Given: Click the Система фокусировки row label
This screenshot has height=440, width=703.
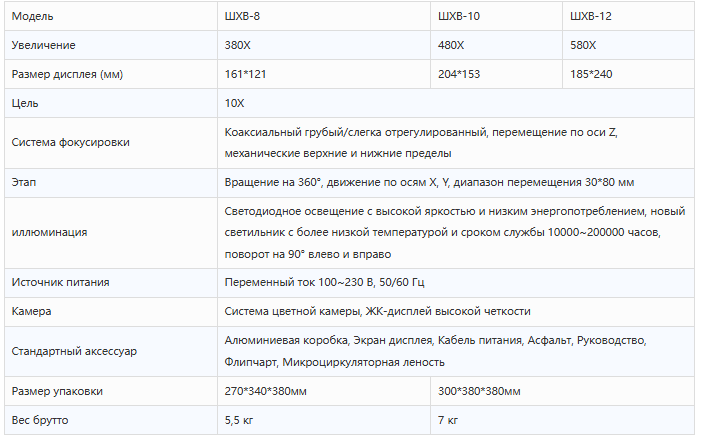Looking at the screenshot, I should pos(70,142).
